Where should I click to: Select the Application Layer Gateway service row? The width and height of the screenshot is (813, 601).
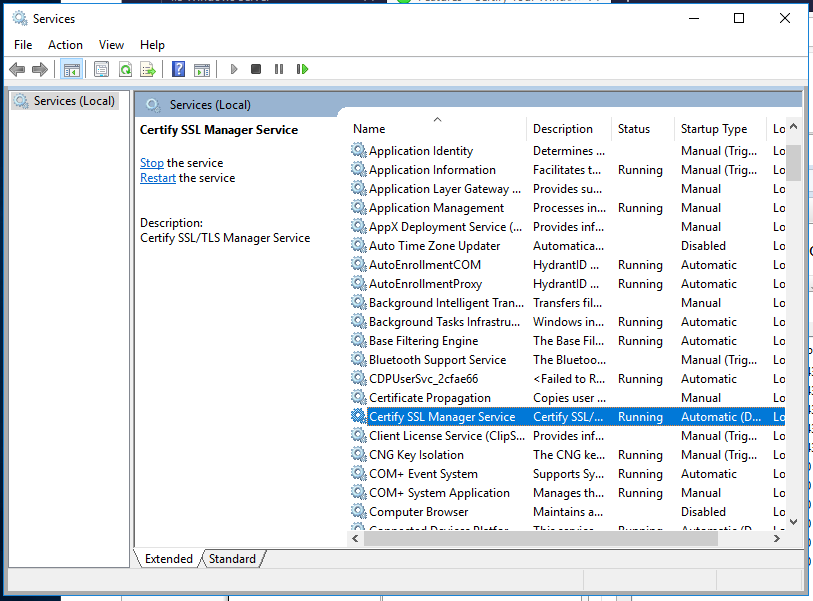(568, 189)
